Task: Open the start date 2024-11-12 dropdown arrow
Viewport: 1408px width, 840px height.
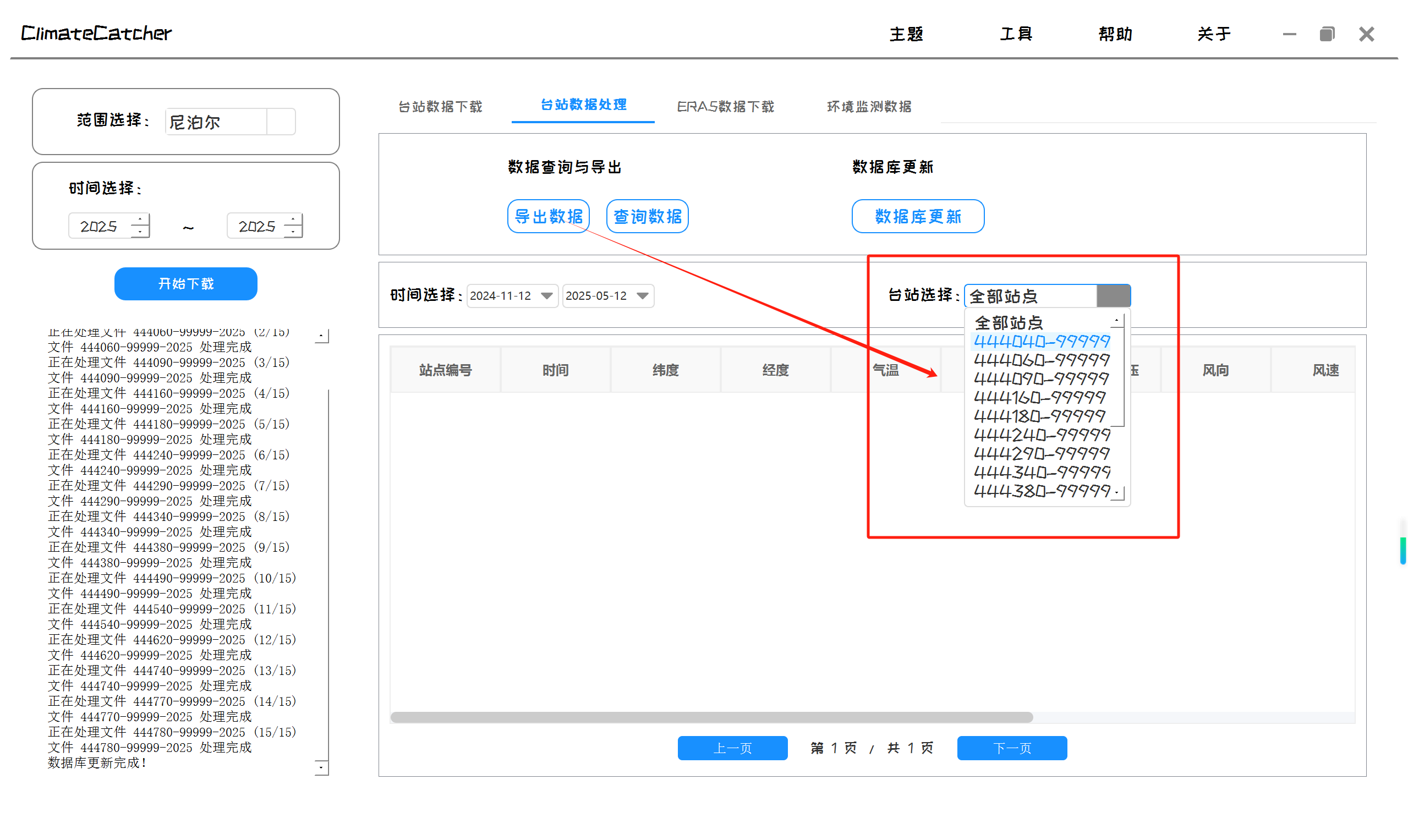Action: point(546,296)
